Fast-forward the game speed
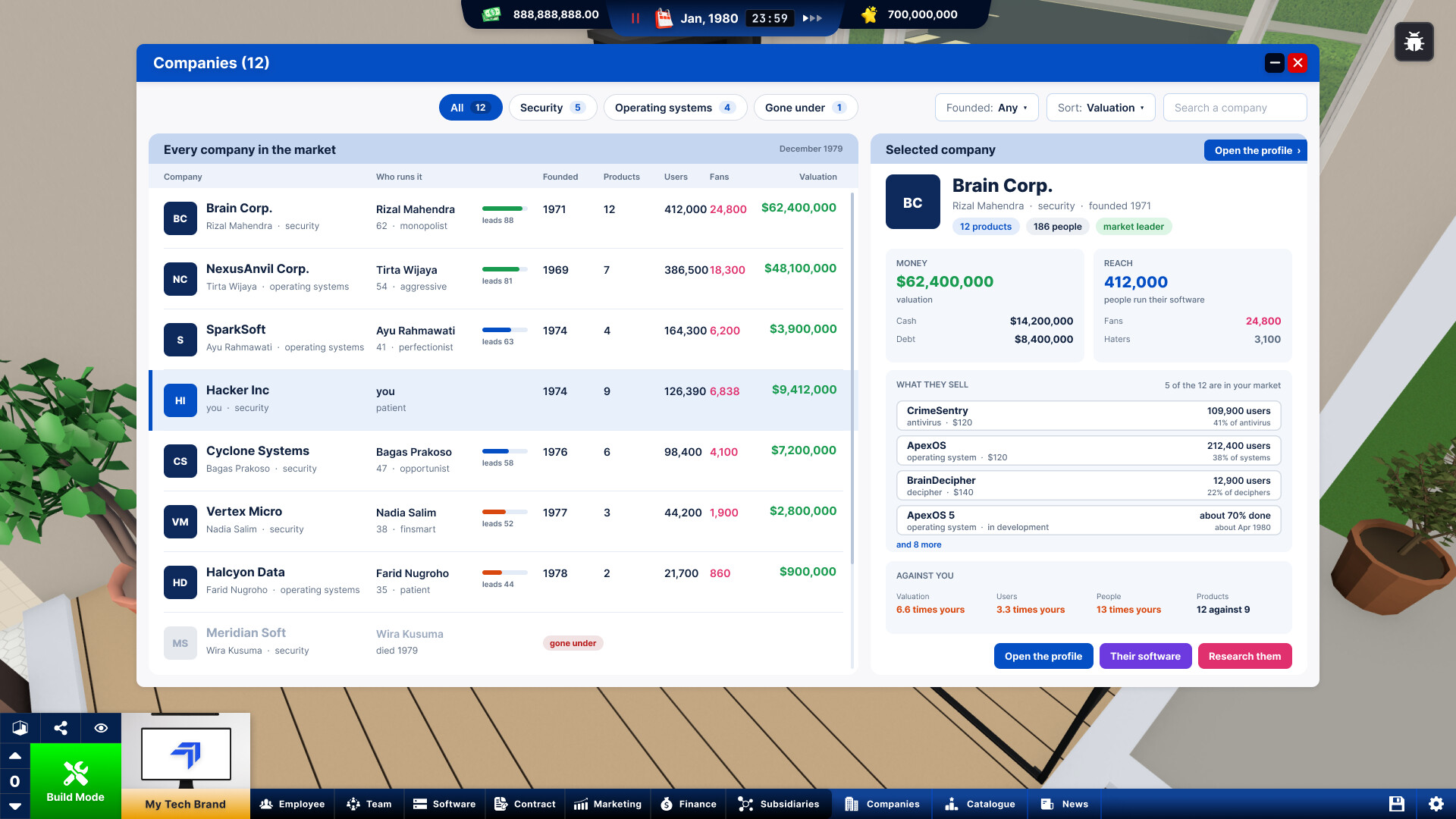This screenshot has height=819, width=1456. pyautogui.click(x=812, y=18)
